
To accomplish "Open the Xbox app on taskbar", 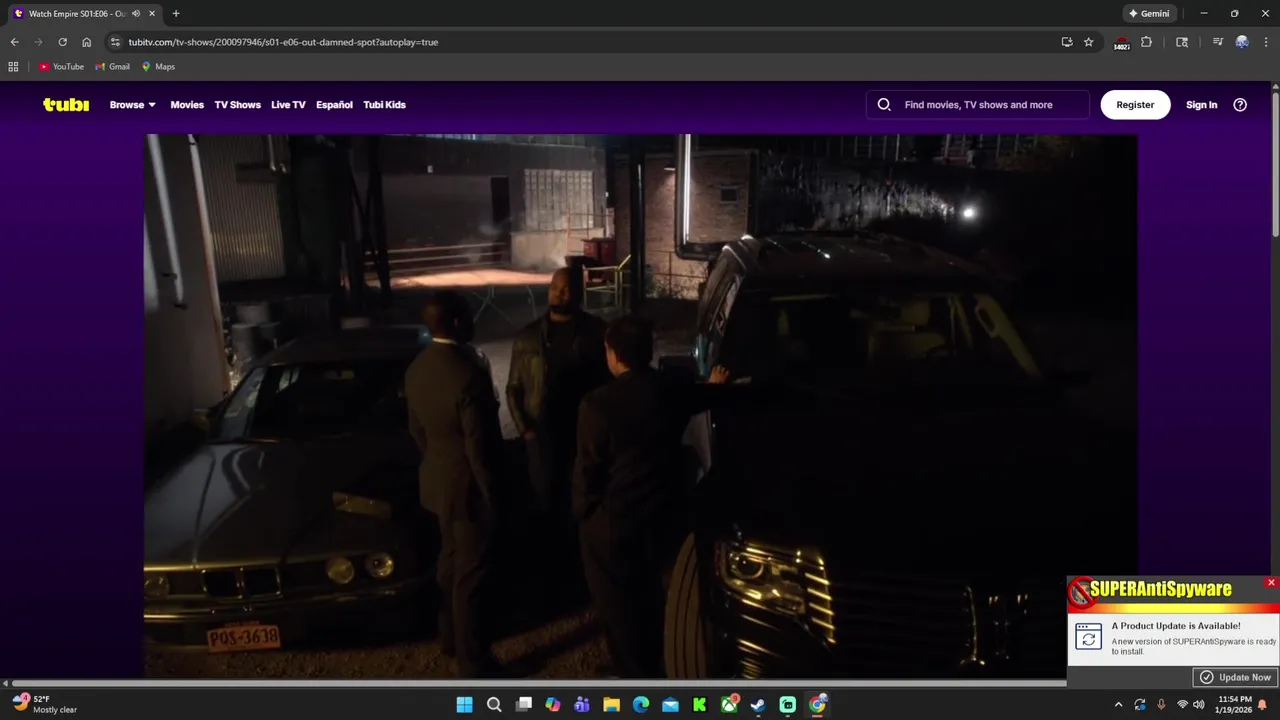I will point(729,704).
